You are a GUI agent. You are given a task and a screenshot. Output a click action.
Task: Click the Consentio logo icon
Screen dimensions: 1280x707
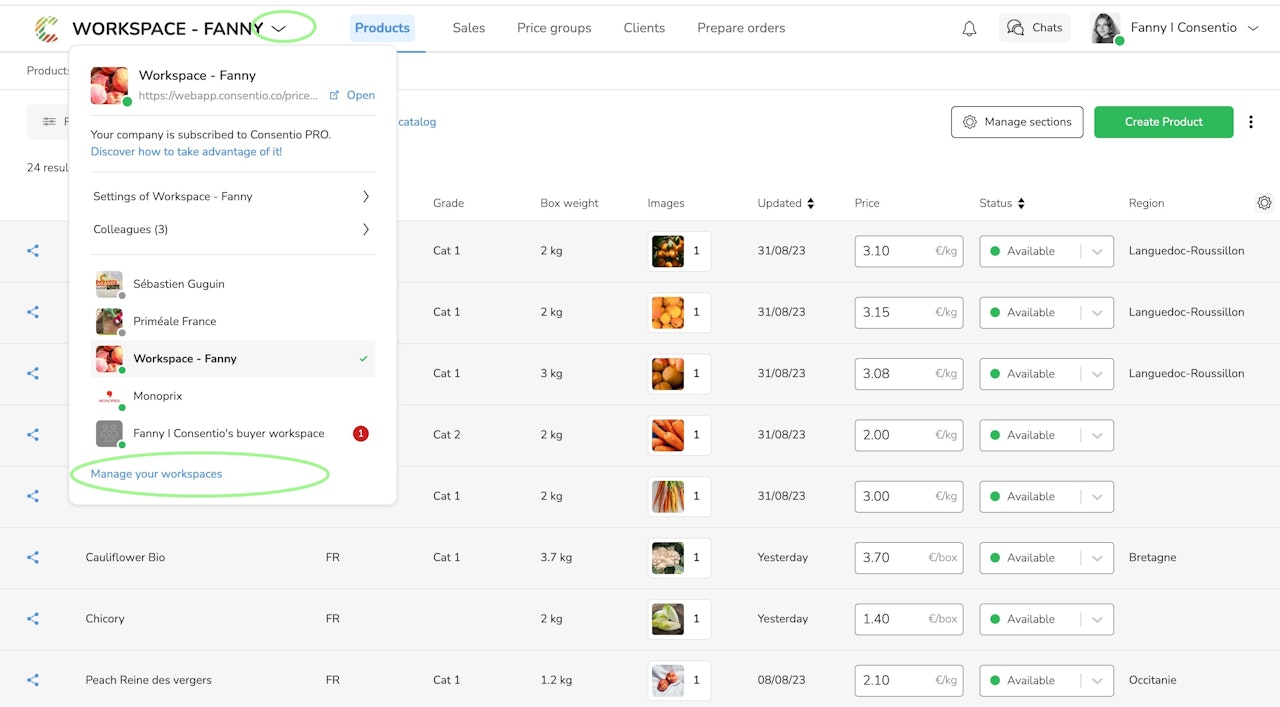click(46, 28)
